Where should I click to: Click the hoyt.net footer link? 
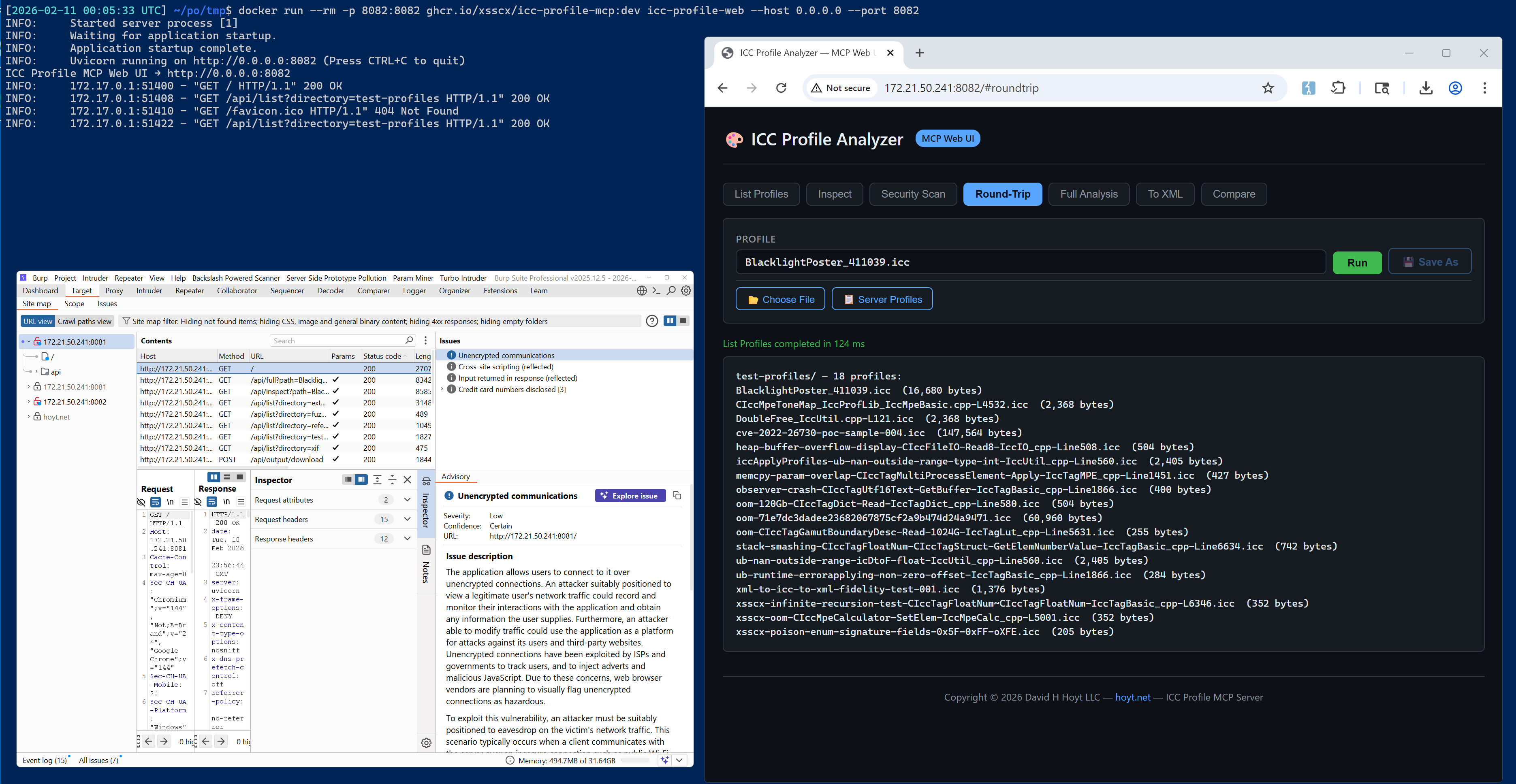click(1132, 698)
